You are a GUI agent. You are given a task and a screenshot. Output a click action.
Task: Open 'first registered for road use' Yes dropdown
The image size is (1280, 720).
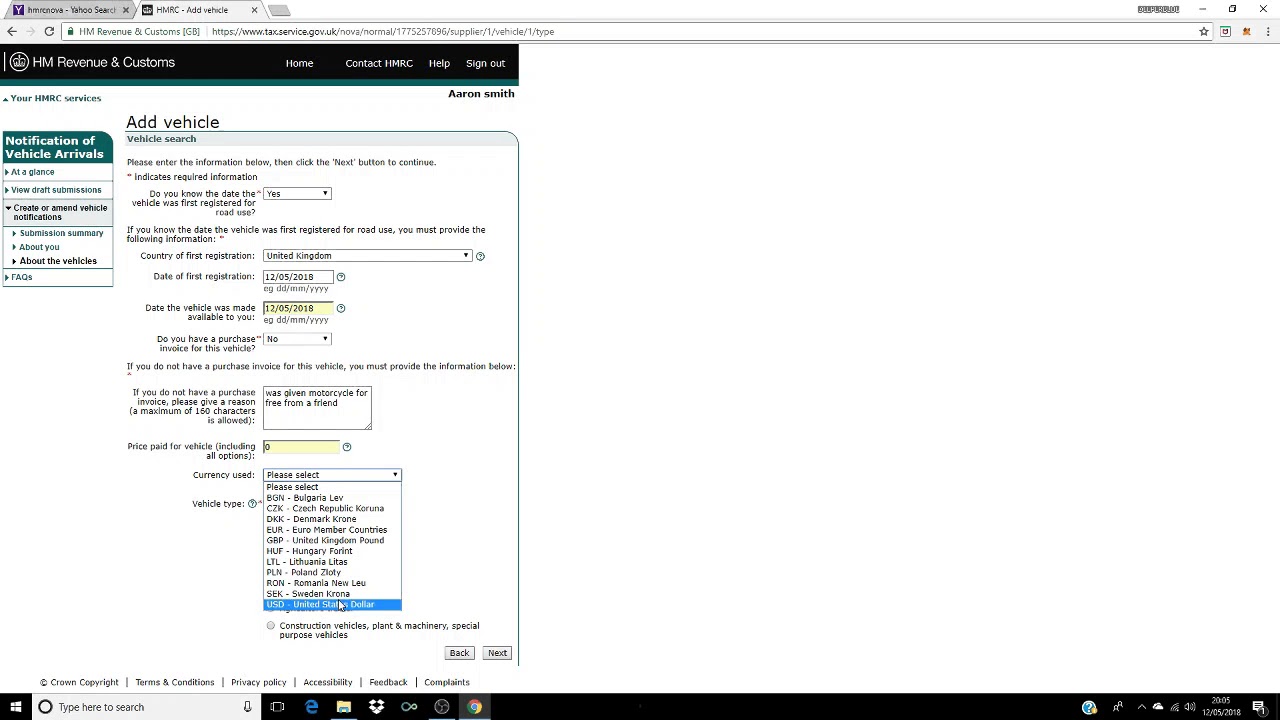297,194
